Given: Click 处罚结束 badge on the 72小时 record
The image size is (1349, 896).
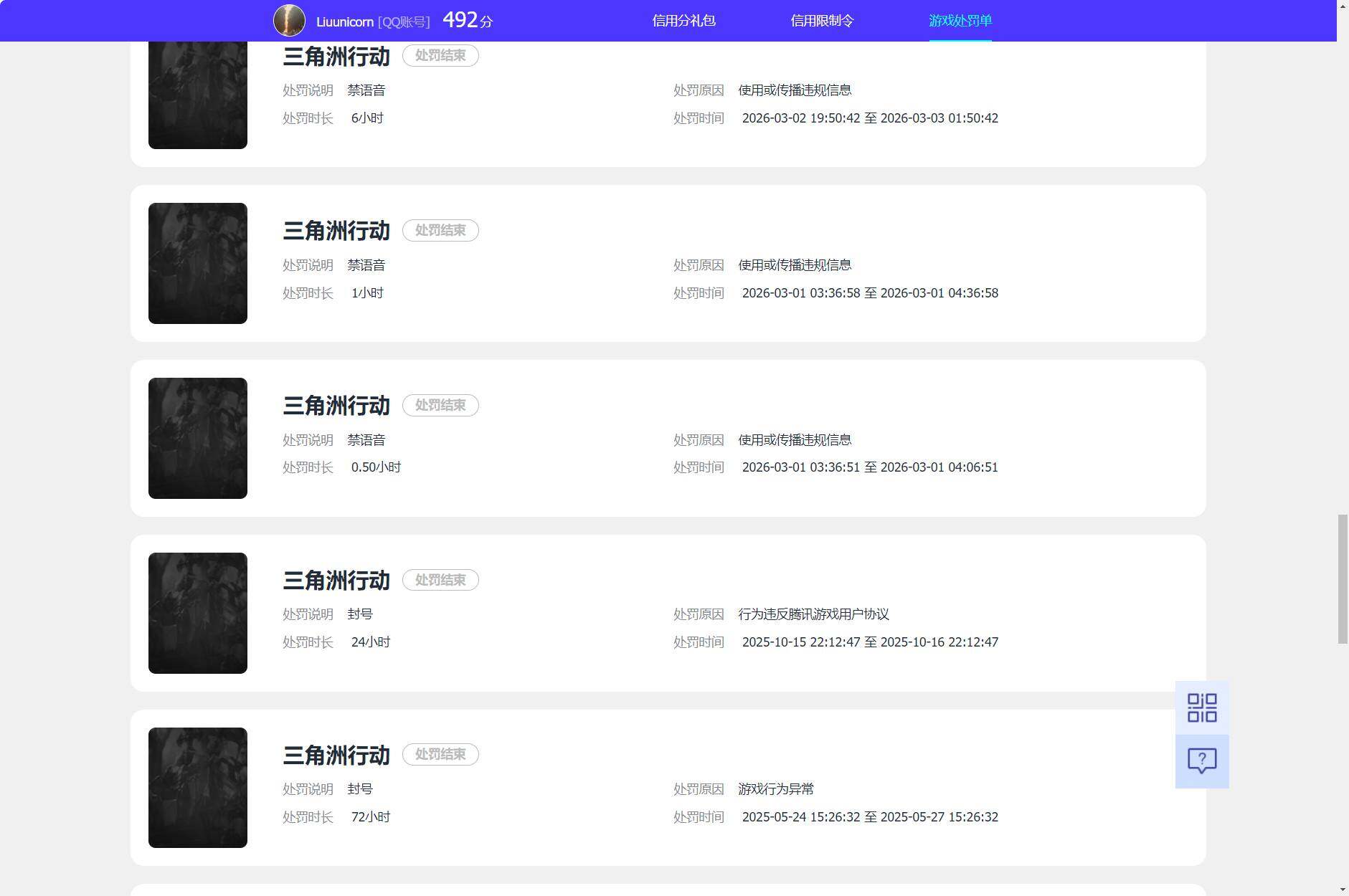Looking at the screenshot, I should tap(440, 754).
